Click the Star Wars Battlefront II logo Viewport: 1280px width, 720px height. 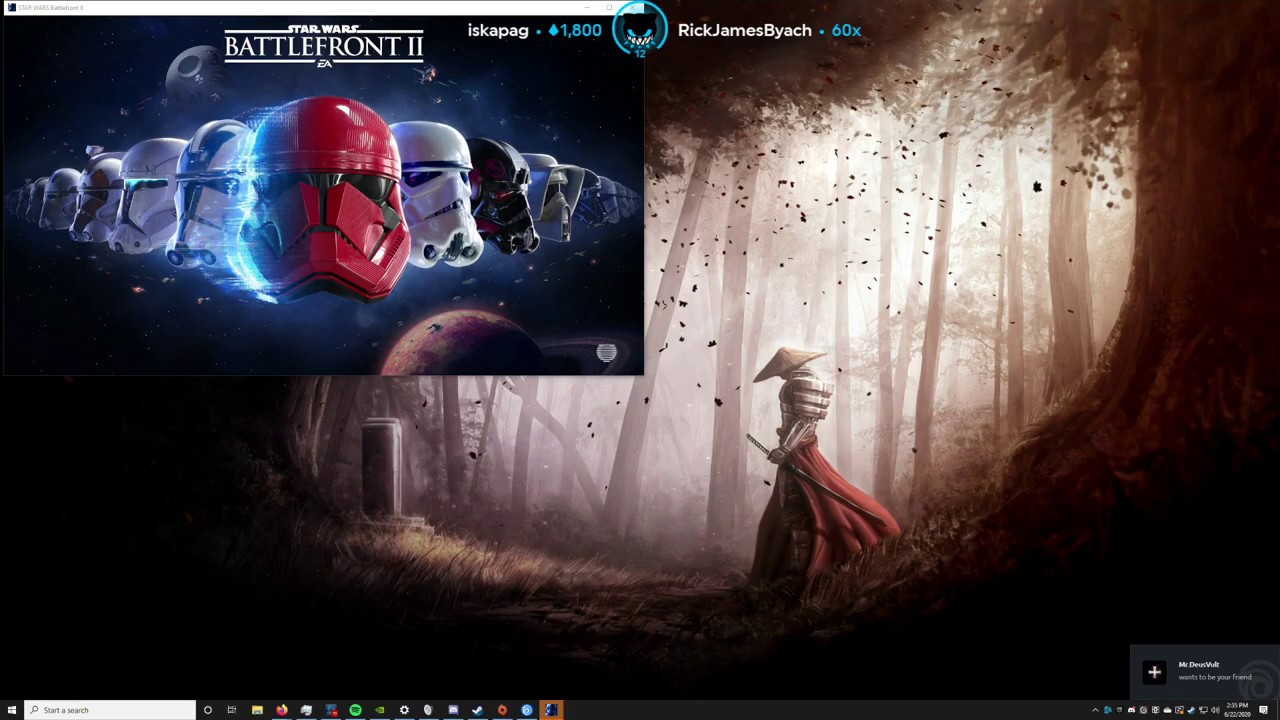point(324,45)
